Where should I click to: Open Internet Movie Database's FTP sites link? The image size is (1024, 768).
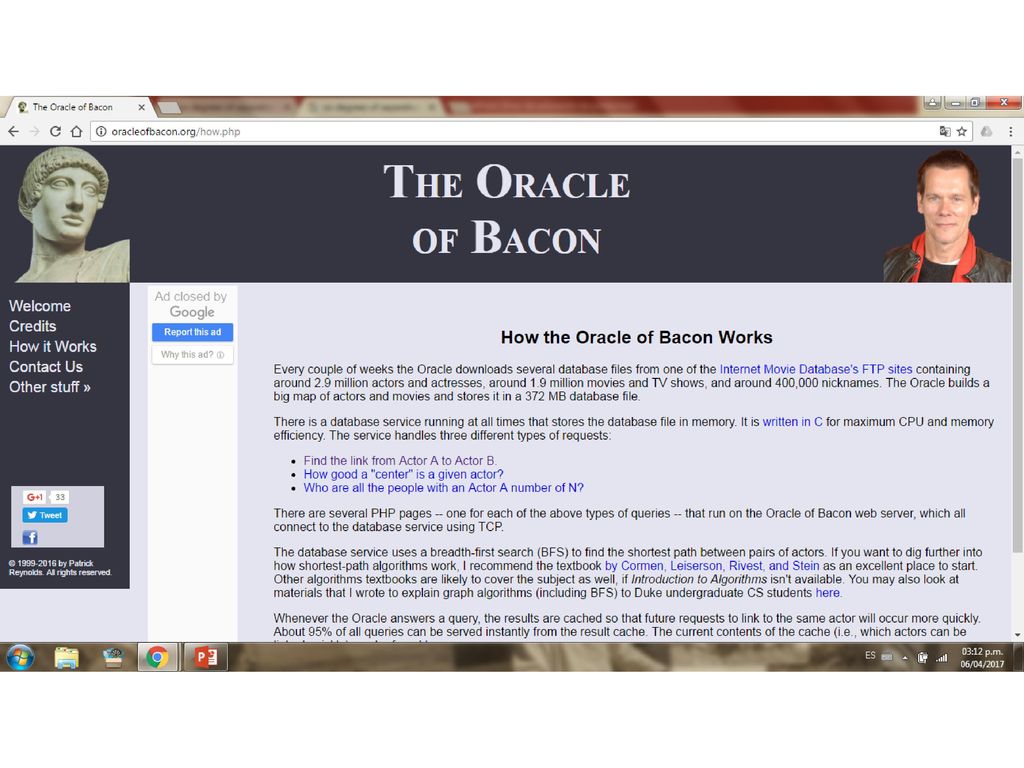tap(816, 369)
